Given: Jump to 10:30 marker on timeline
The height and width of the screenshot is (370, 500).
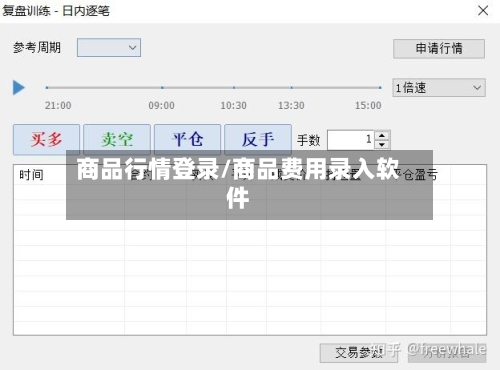Looking at the screenshot, I should [x=234, y=88].
